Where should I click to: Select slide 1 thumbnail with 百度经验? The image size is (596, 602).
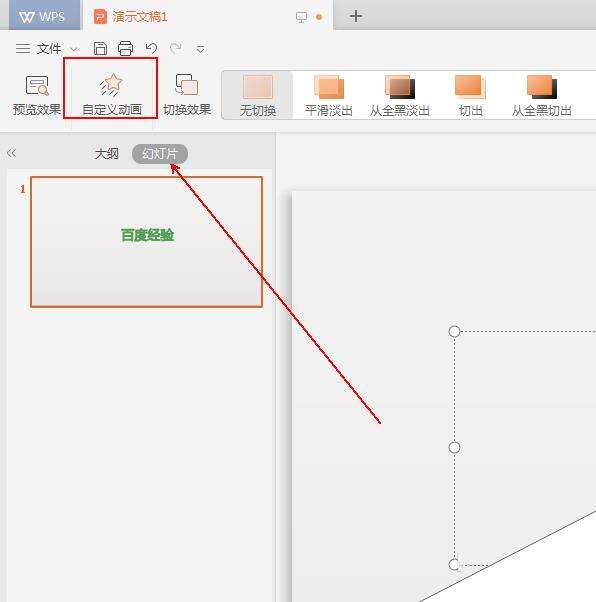click(146, 241)
